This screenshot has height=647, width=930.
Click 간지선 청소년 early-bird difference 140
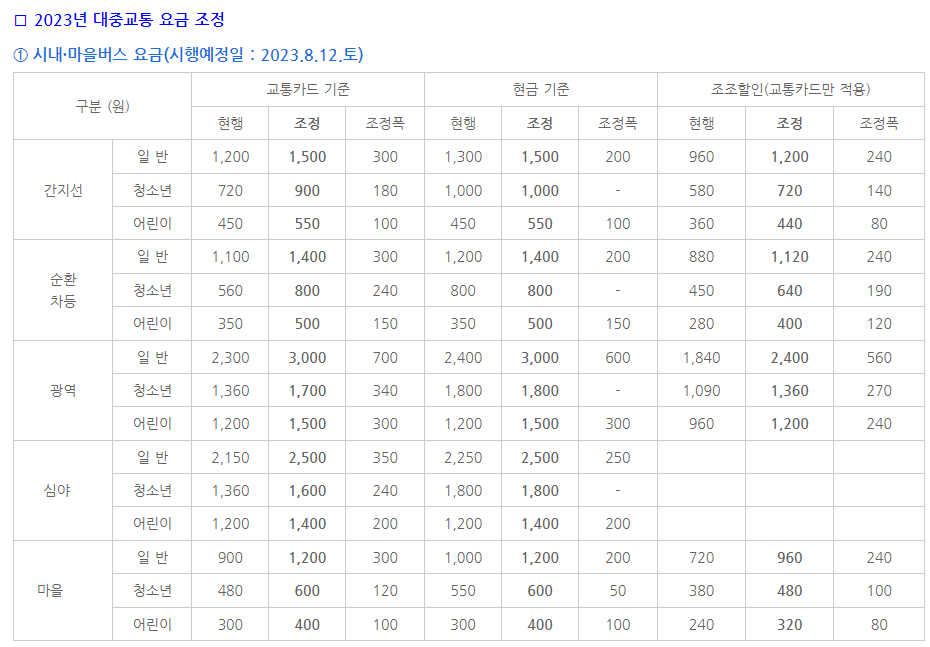point(879,191)
